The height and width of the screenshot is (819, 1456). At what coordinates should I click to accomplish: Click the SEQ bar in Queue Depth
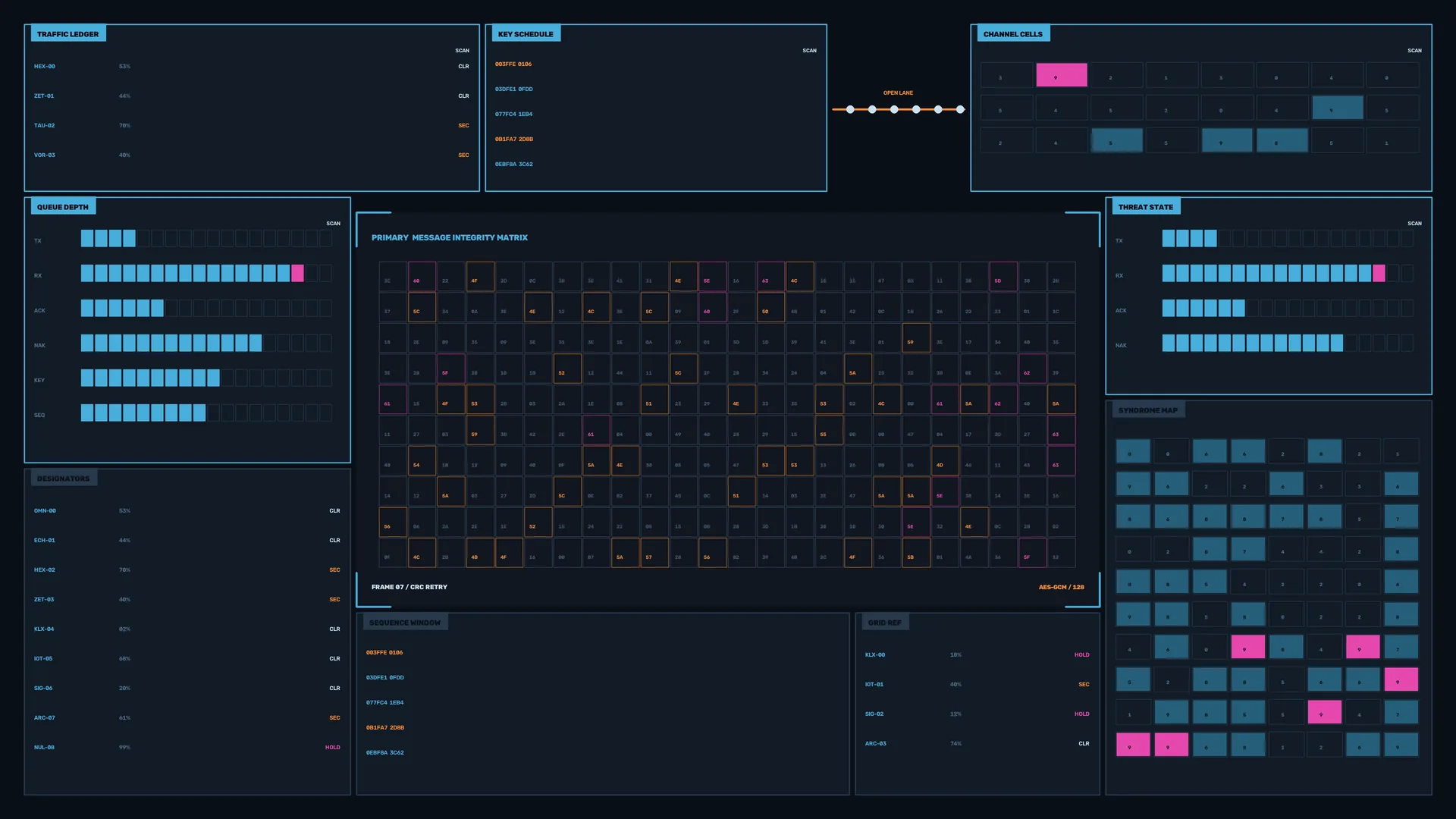[206, 413]
